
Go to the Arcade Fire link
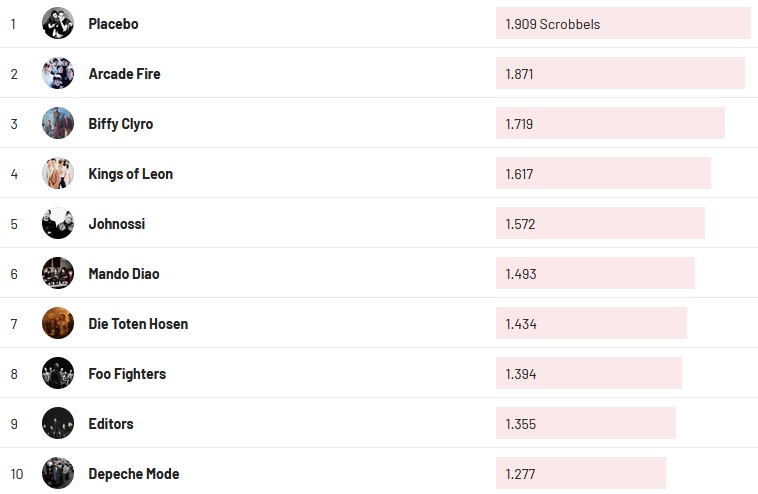pos(124,73)
